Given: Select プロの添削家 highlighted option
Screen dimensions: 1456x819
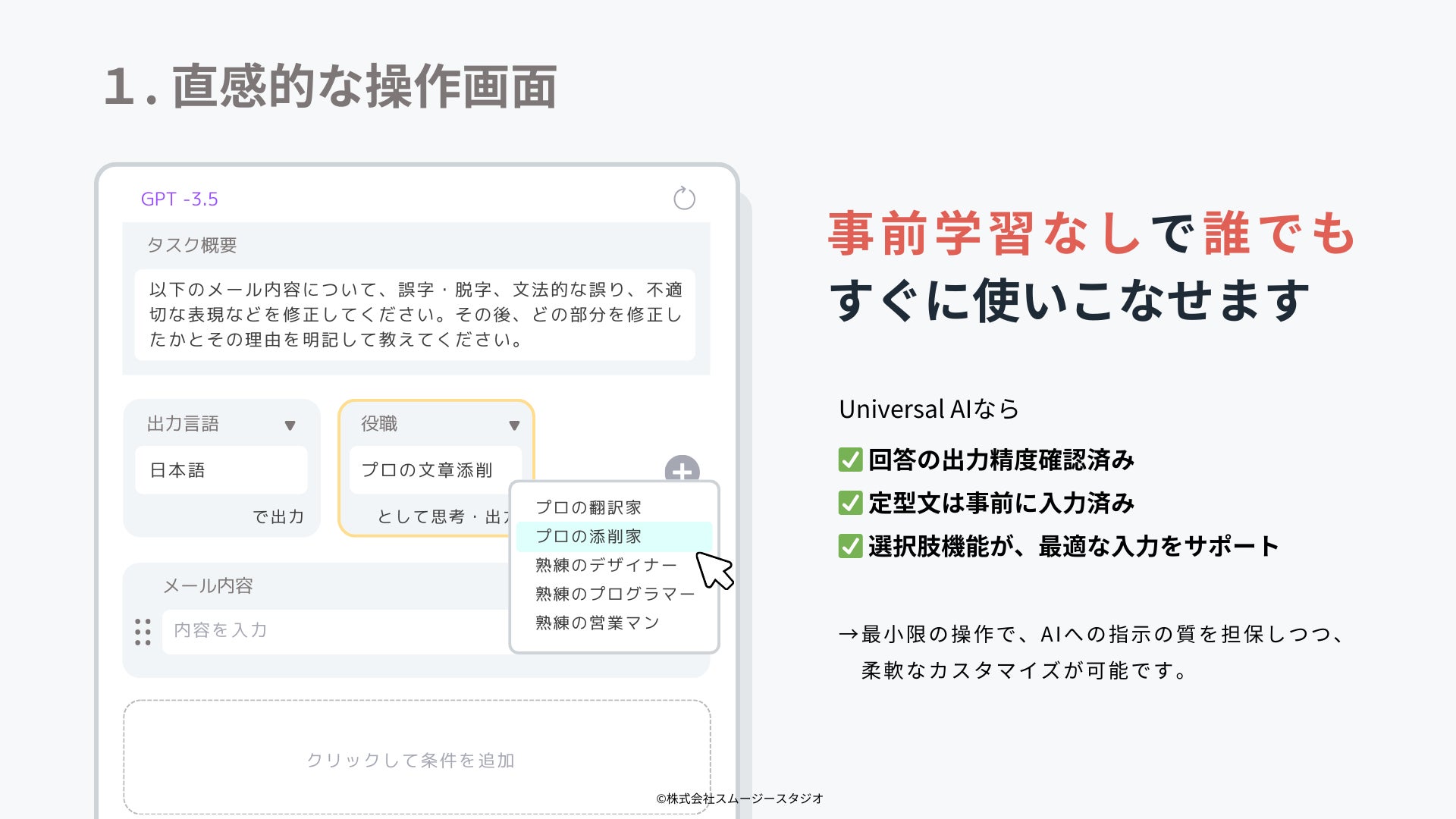Looking at the screenshot, I should coord(588,536).
